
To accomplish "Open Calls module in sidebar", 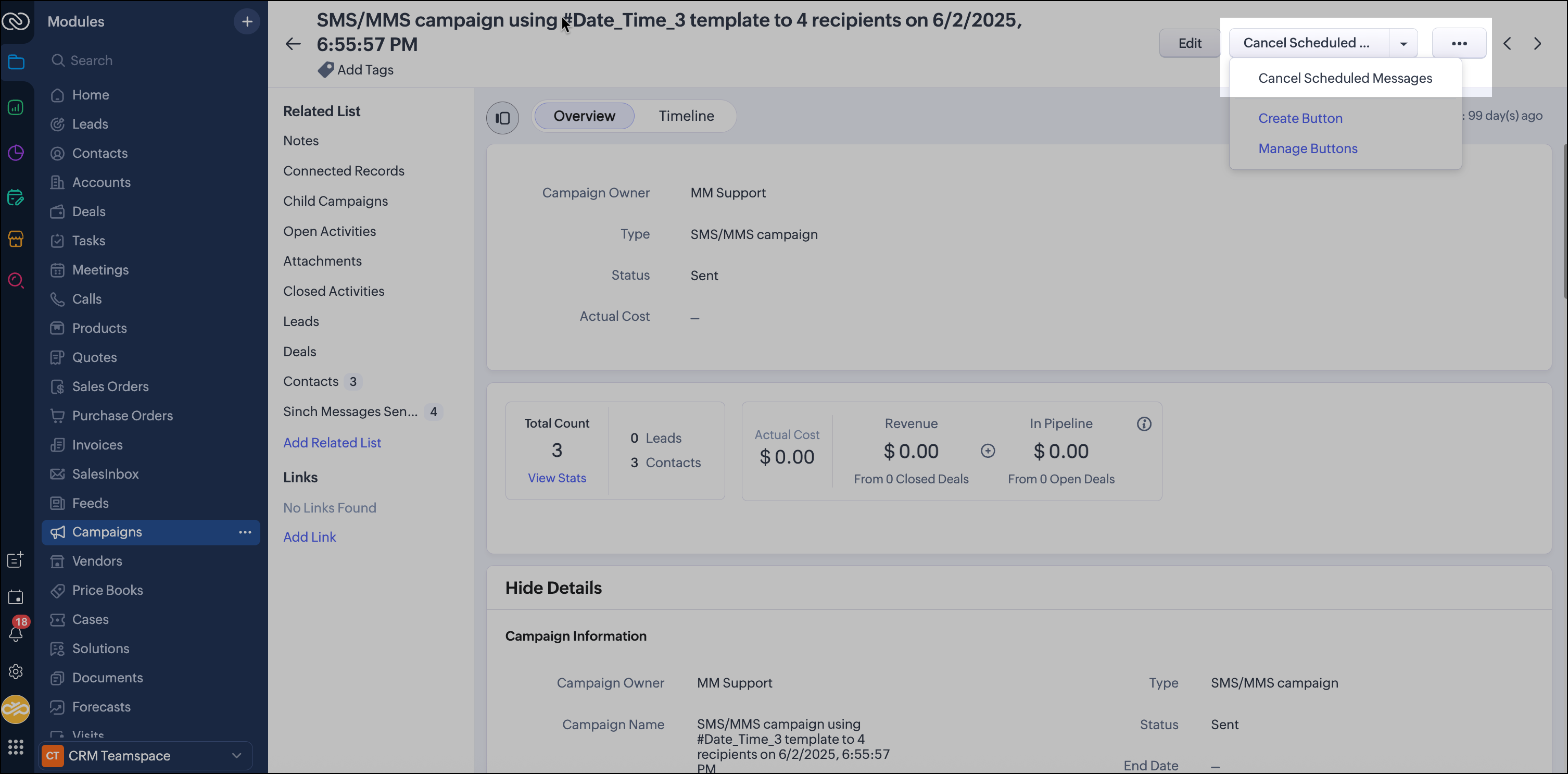I will point(87,299).
